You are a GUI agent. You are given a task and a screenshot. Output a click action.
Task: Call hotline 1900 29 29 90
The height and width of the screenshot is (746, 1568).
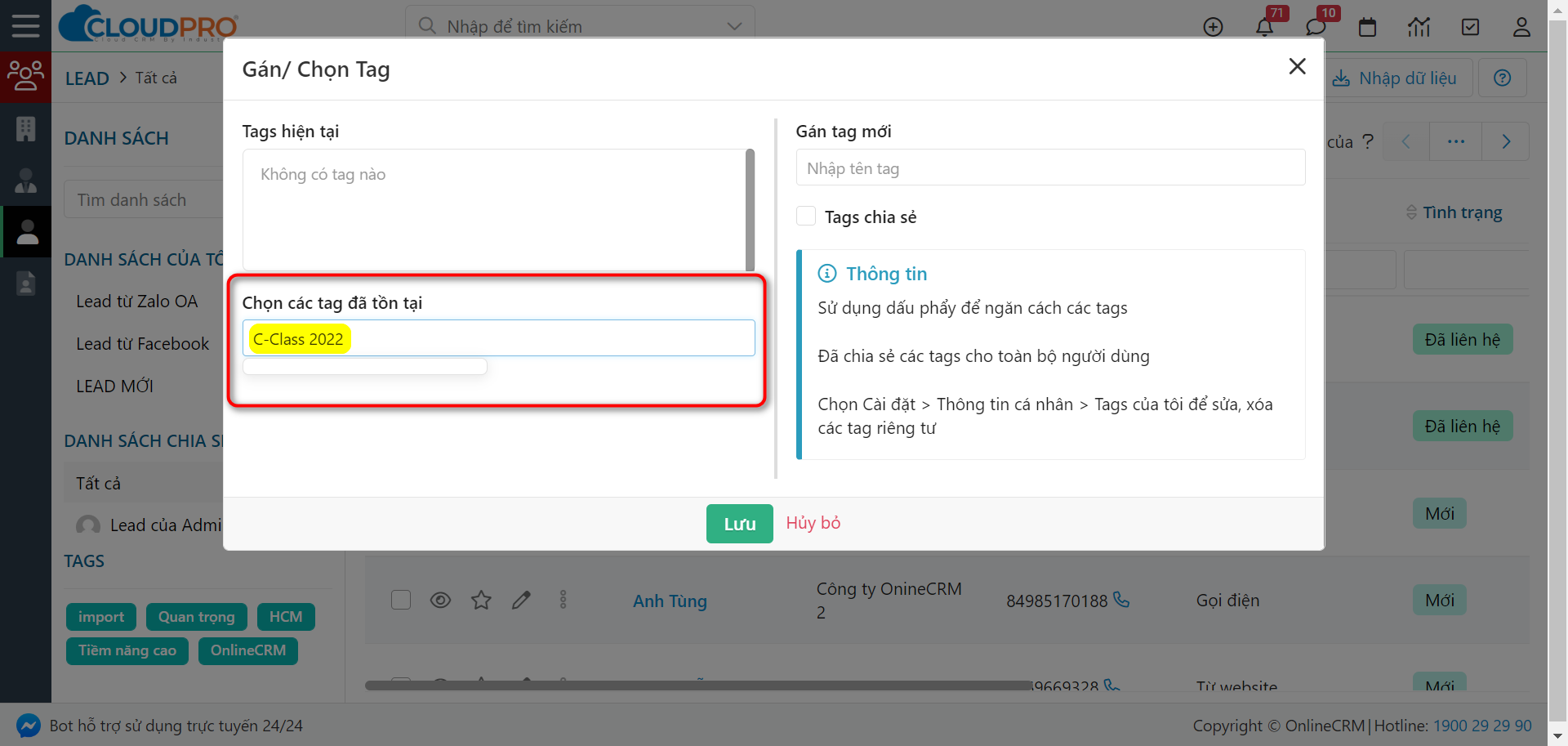[x=1482, y=726]
